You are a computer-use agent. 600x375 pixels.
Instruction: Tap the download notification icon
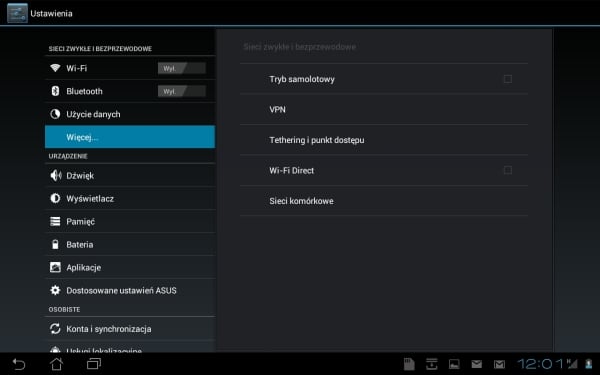(432, 364)
